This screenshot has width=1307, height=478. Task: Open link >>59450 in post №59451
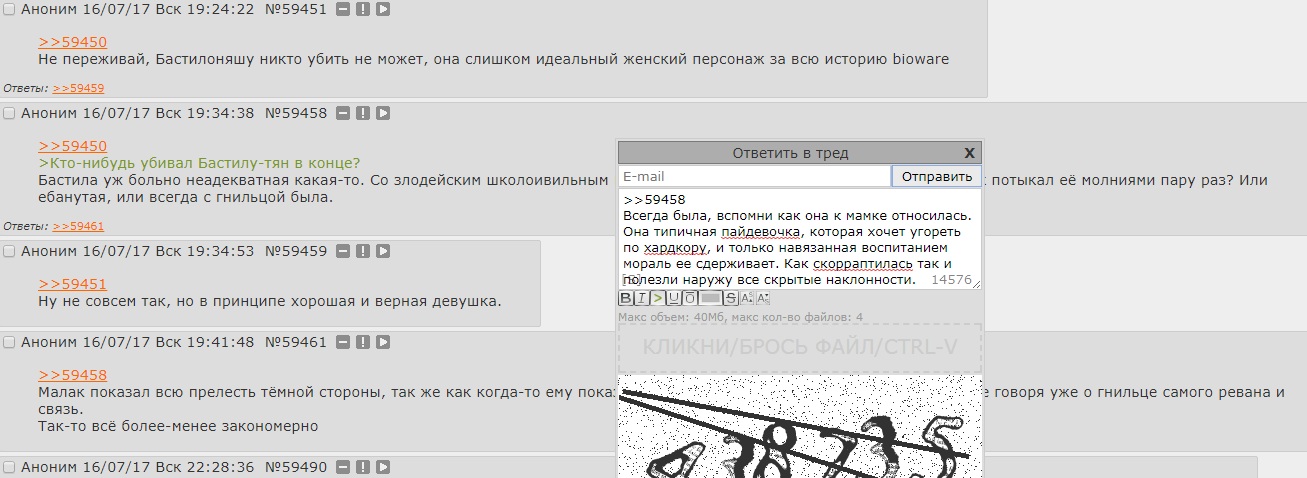point(73,42)
